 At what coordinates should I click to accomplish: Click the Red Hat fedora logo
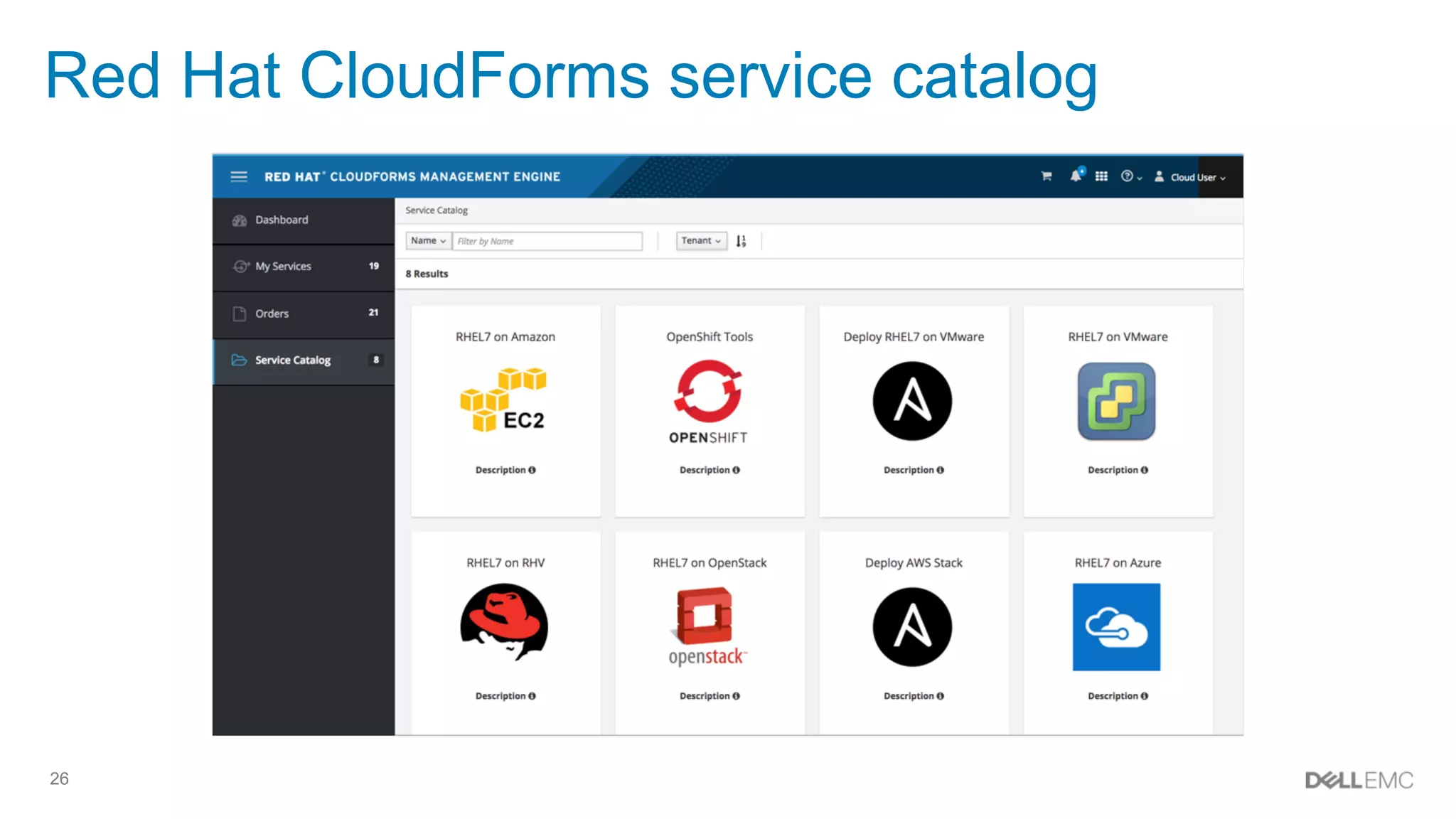(x=504, y=623)
